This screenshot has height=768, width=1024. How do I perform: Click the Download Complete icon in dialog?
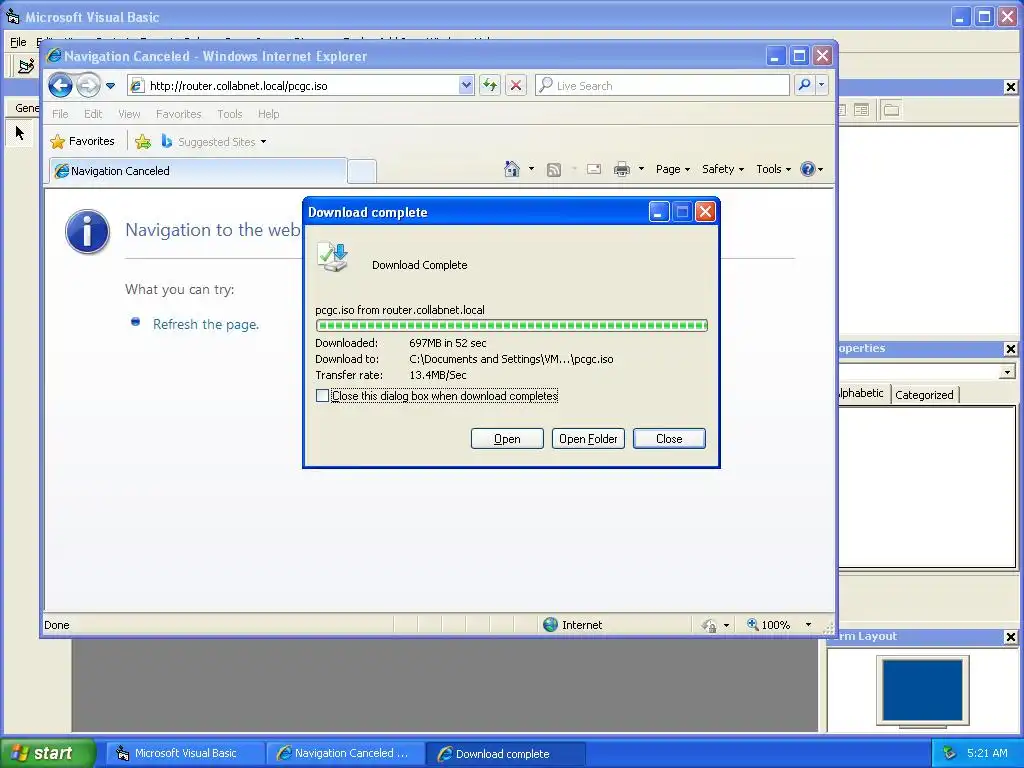point(332,257)
